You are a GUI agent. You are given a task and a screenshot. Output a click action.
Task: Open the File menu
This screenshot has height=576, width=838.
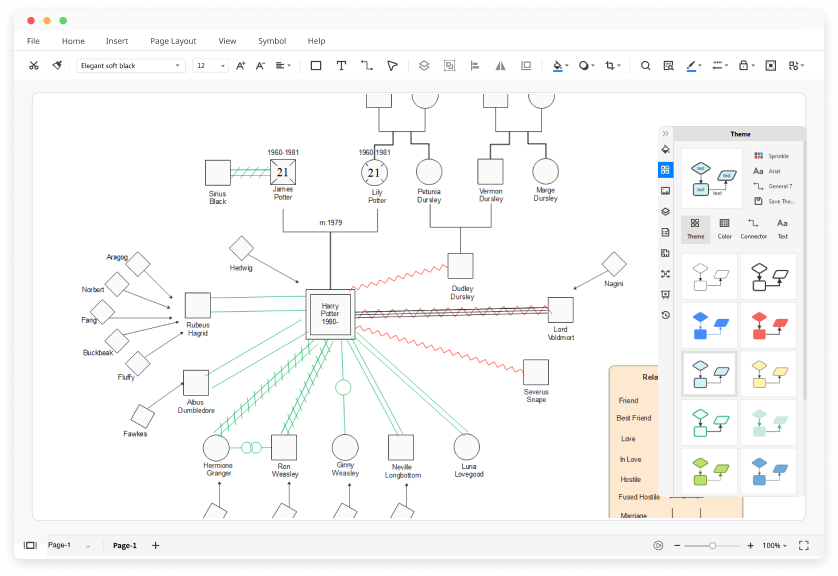tap(33, 41)
